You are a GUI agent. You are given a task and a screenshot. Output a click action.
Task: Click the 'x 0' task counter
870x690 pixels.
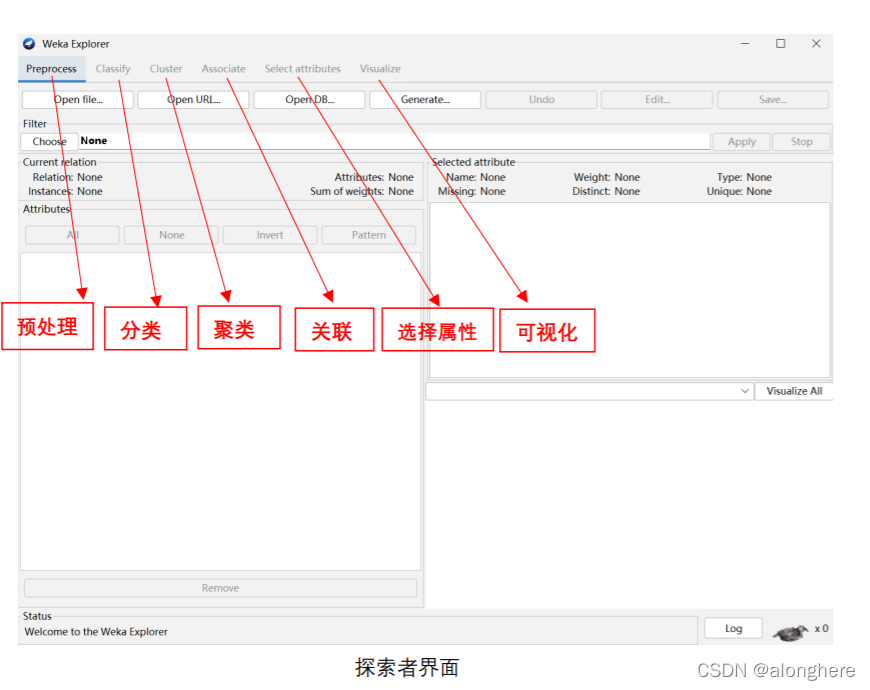(x=821, y=628)
